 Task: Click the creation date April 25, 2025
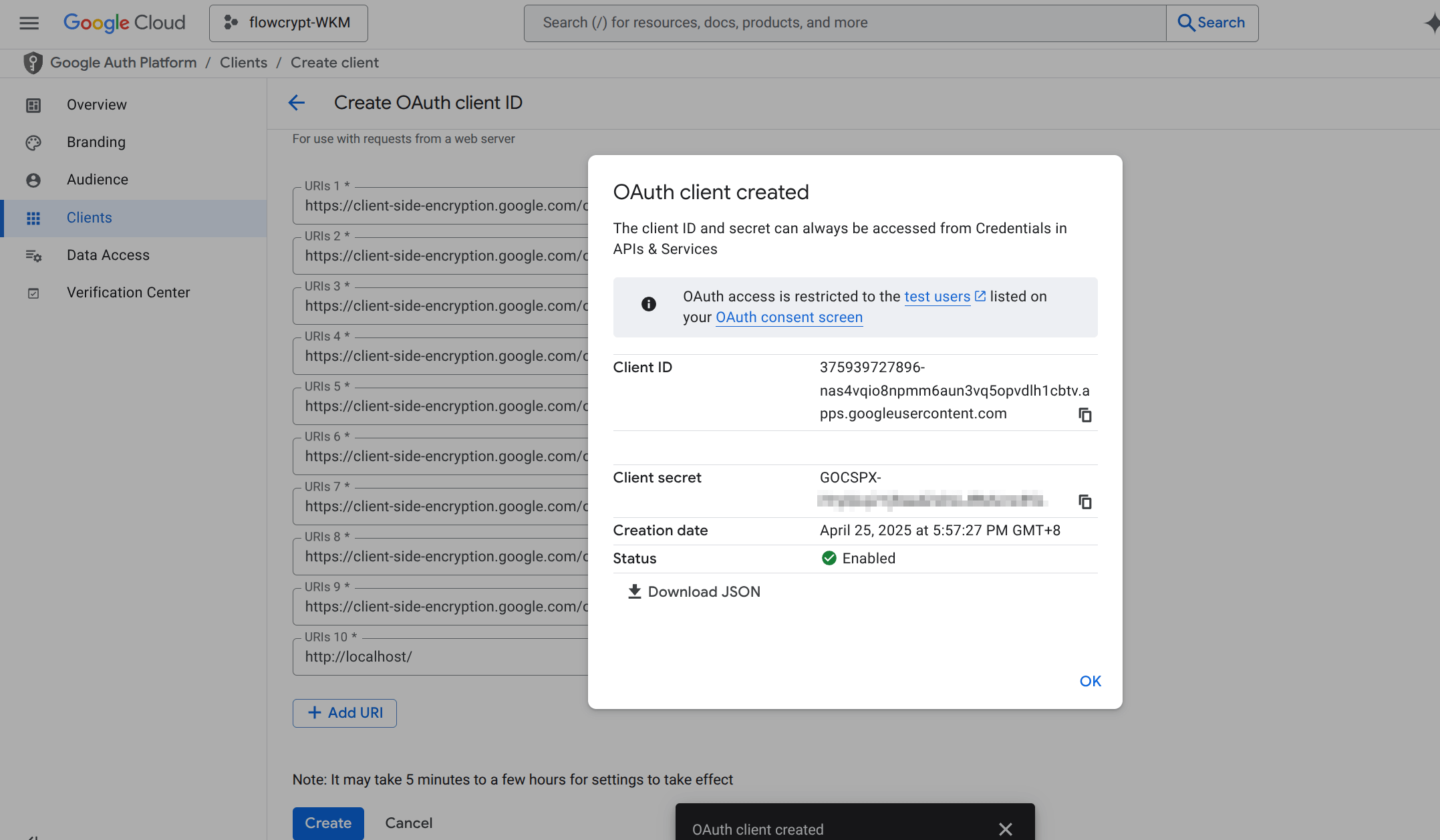(x=940, y=531)
